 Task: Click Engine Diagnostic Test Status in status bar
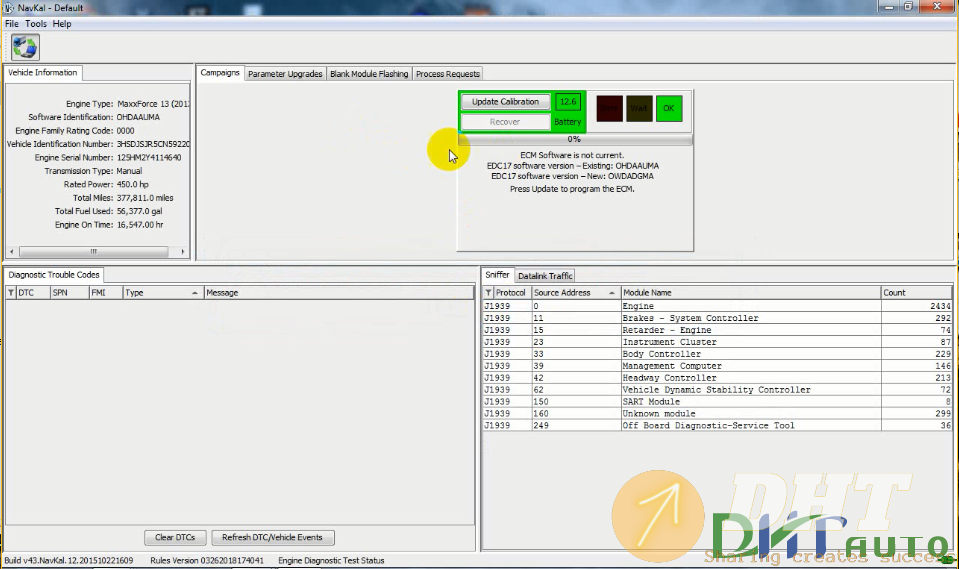(x=331, y=560)
